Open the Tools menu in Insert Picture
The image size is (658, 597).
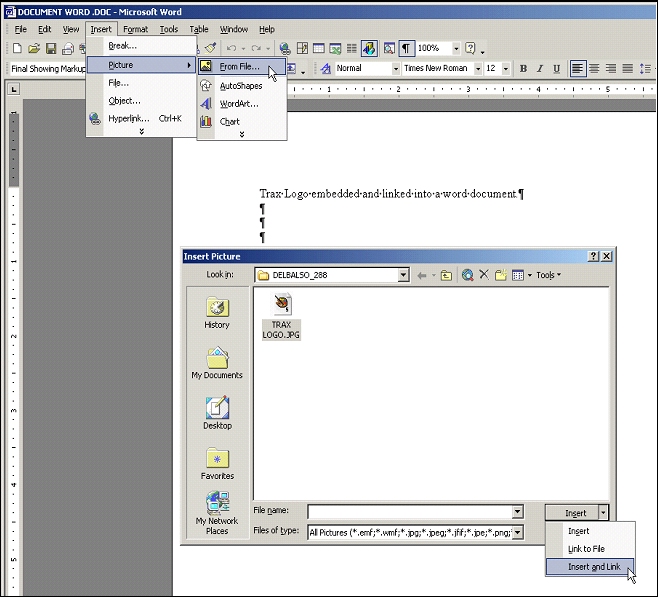coord(548,275)
